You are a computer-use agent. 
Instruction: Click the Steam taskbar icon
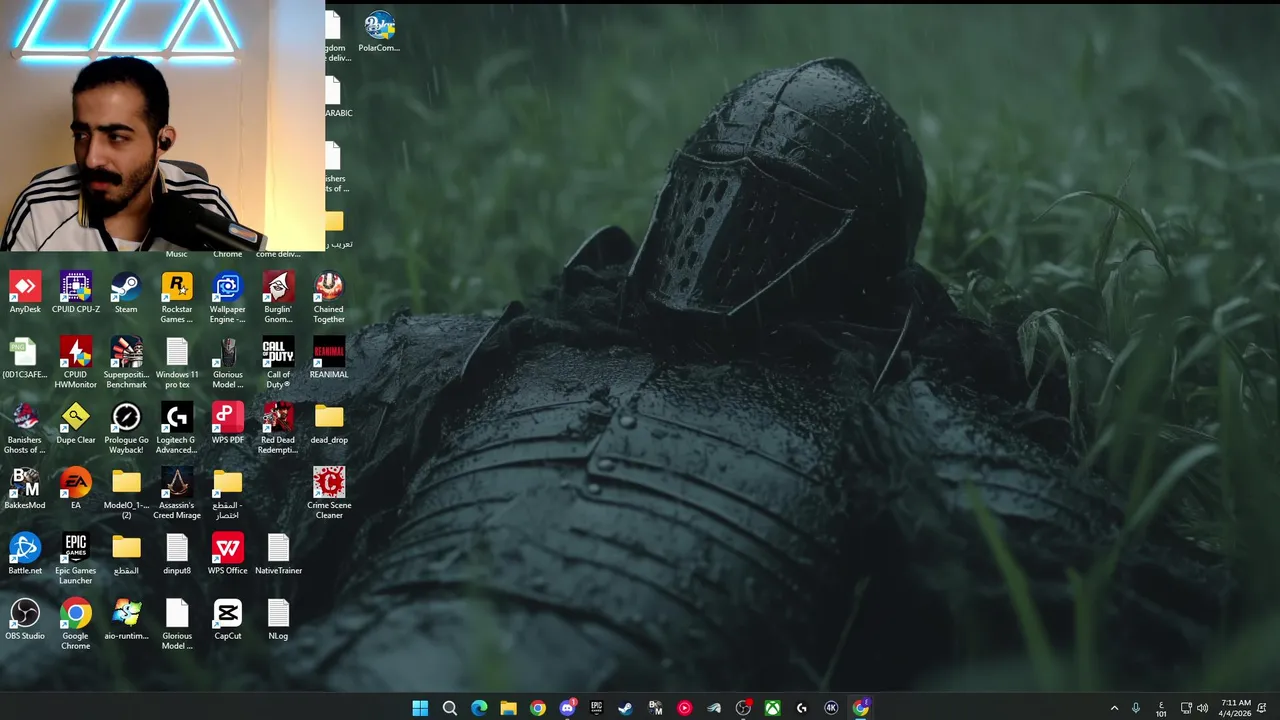tap(625, 708)
